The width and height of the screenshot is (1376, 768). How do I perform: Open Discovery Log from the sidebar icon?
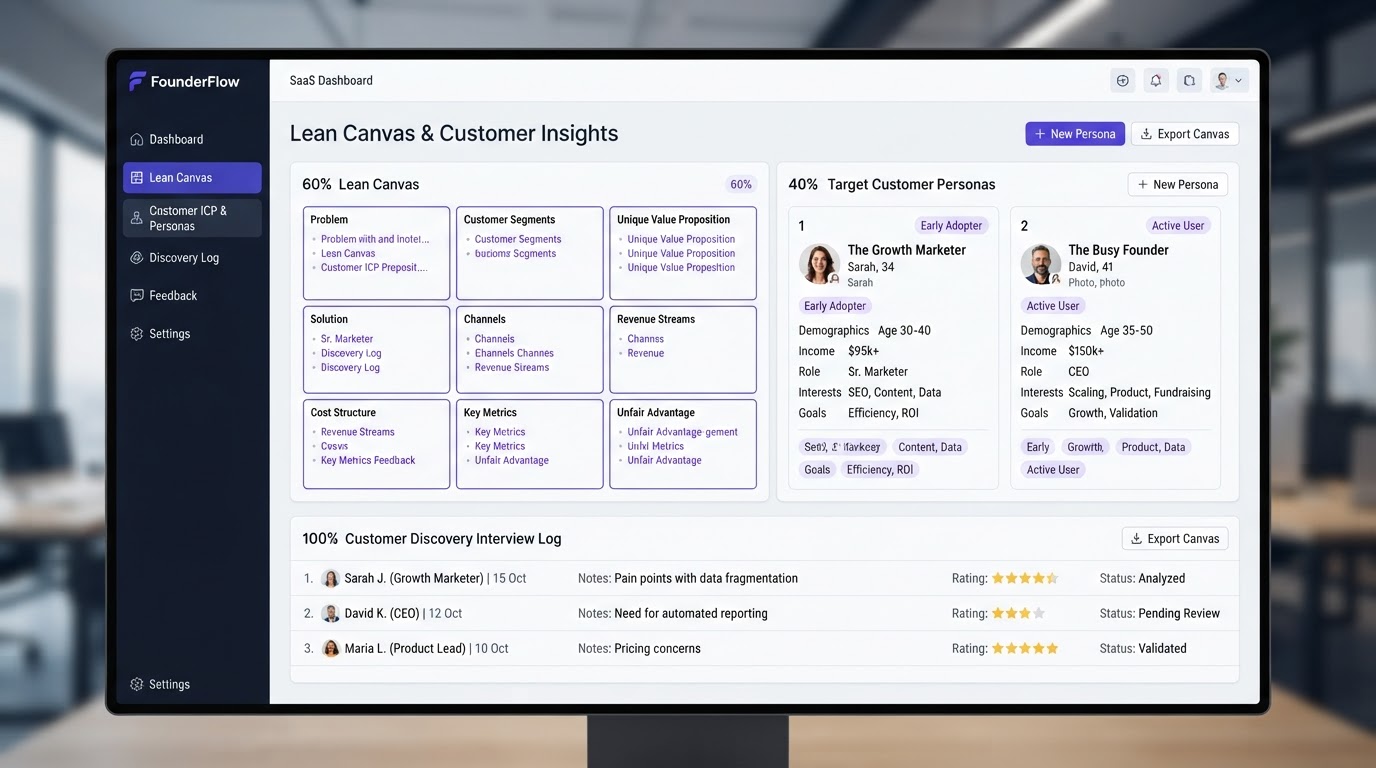[137, 258]
